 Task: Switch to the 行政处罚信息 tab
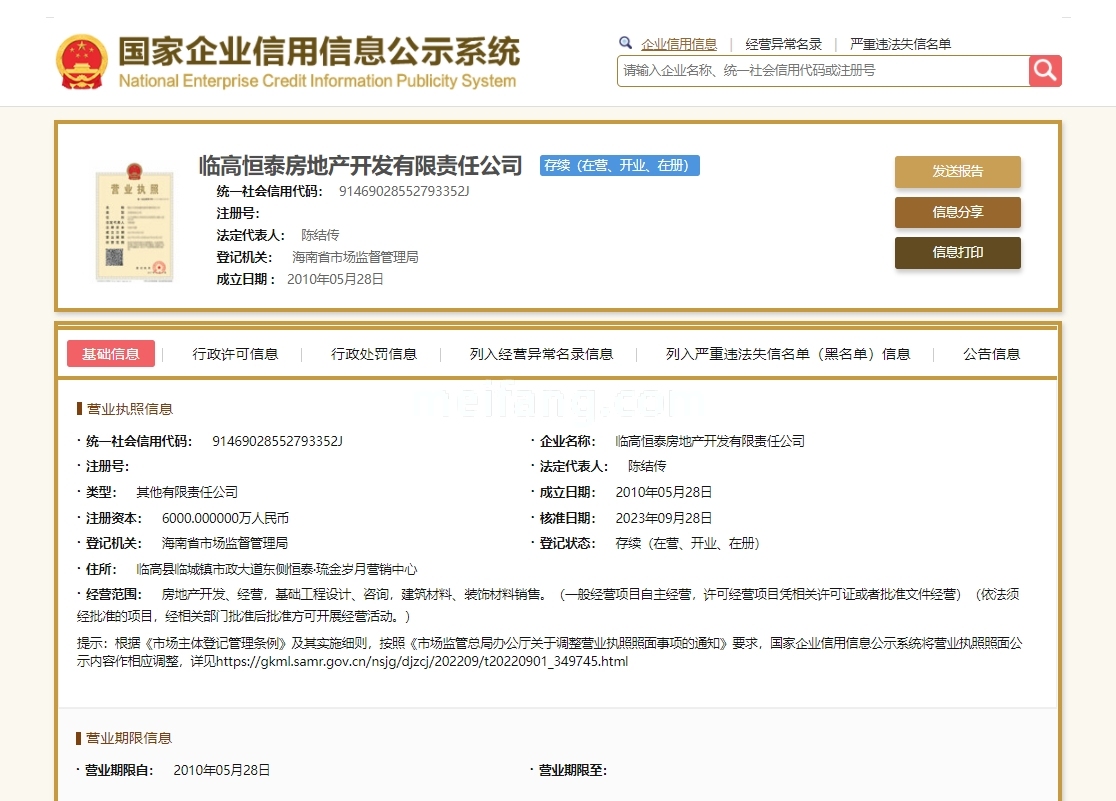coord(373,353)
